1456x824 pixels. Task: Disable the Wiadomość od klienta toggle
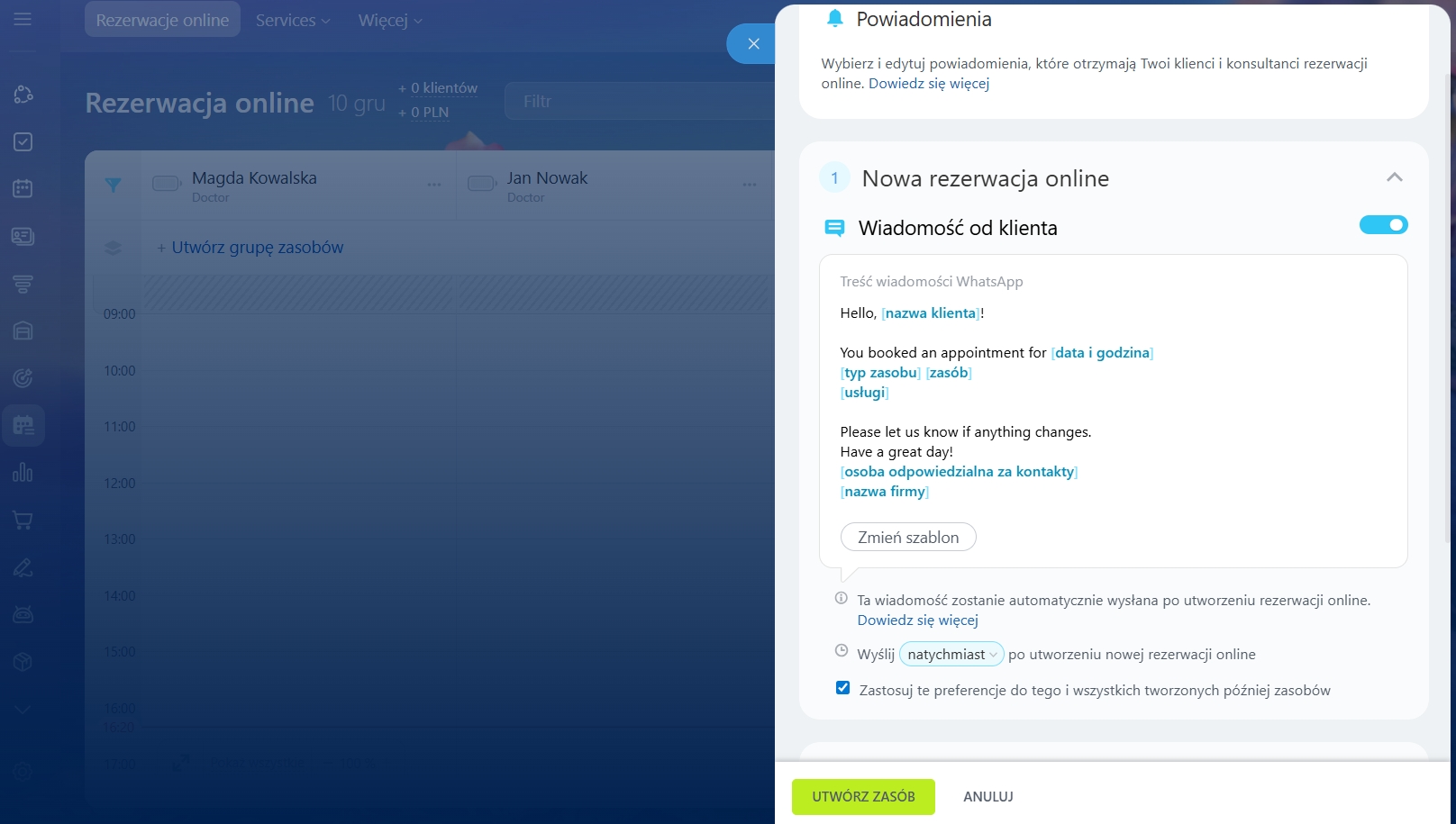pyautogui.click(x=1383, y=225)
